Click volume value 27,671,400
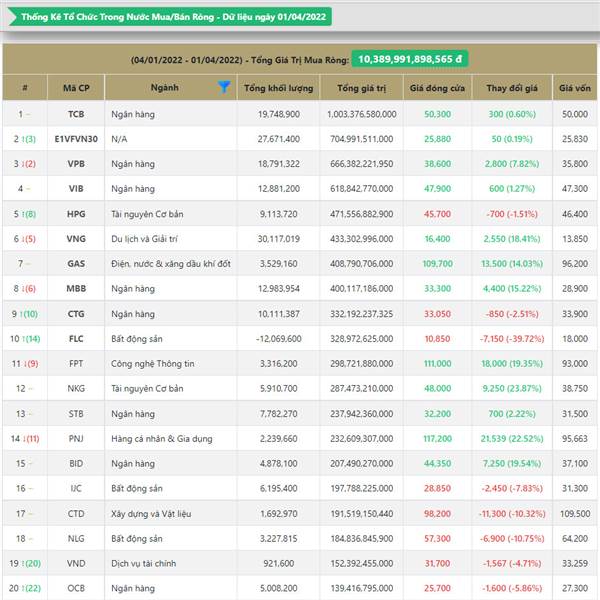Viewport: 600px width, 600px height. (x=279, y=139)
